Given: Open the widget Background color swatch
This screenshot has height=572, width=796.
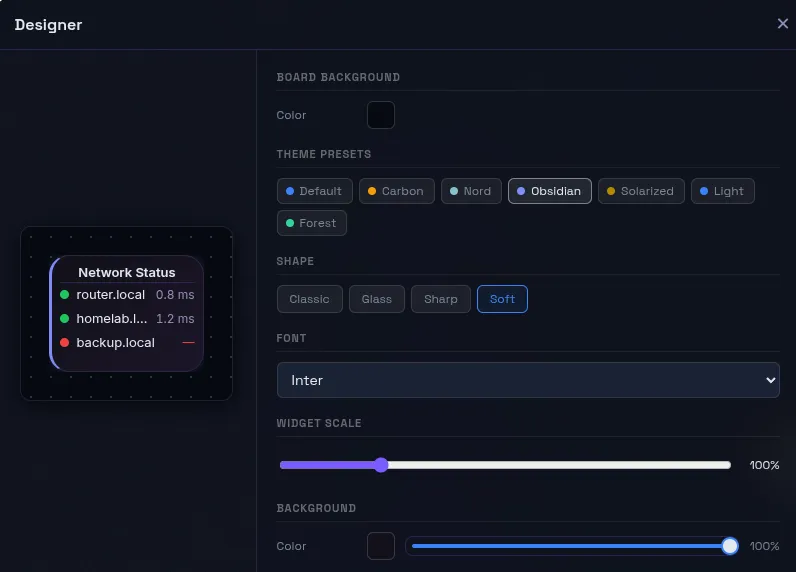Looking at the screenshot, I should tap(381, 546).
